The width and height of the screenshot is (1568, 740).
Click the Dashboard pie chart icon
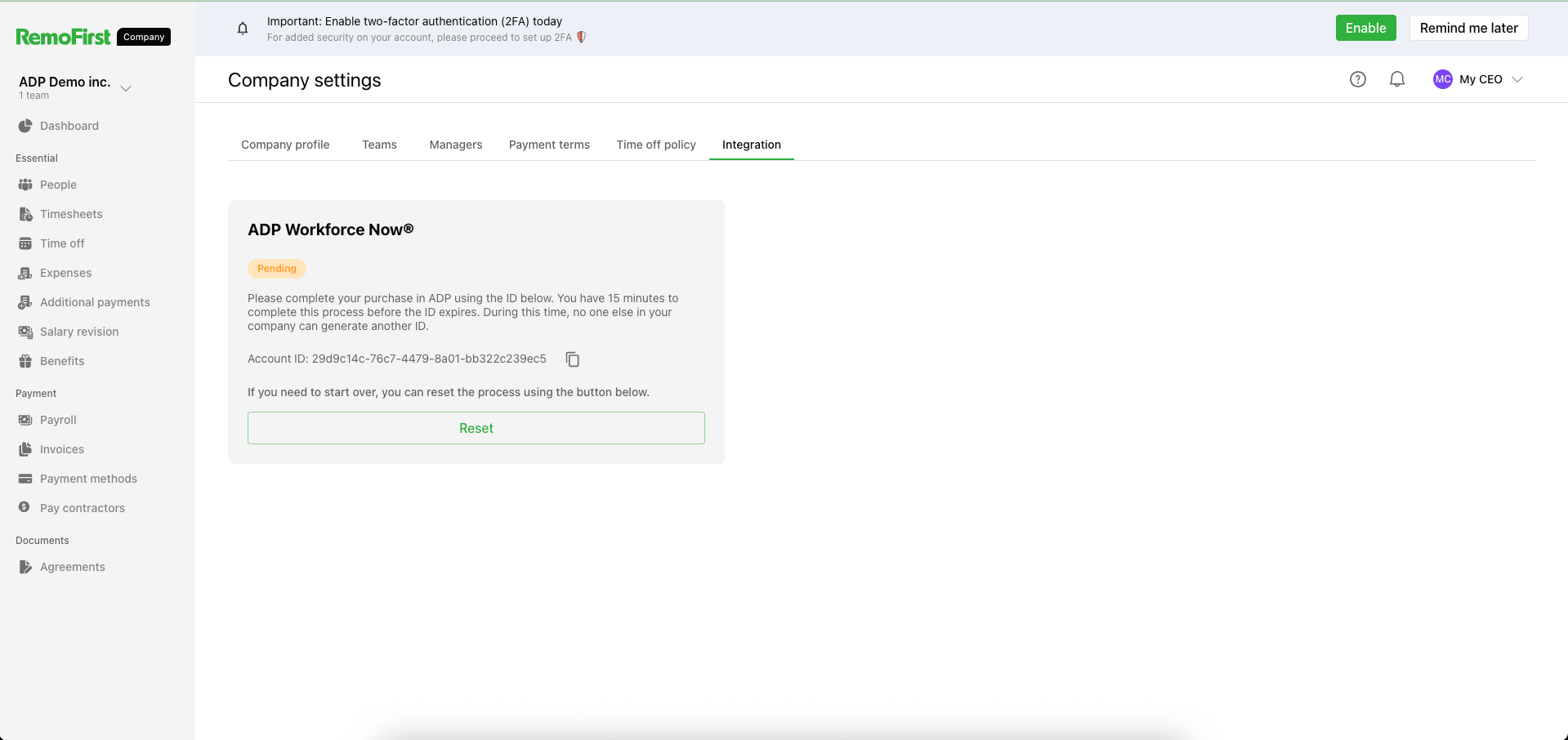tap(25, 126)
